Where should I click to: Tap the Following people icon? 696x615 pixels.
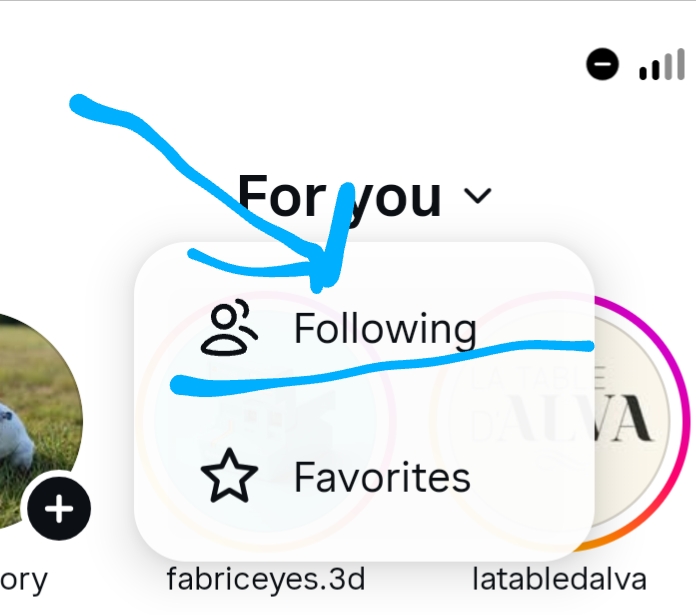tap(229, 327)
